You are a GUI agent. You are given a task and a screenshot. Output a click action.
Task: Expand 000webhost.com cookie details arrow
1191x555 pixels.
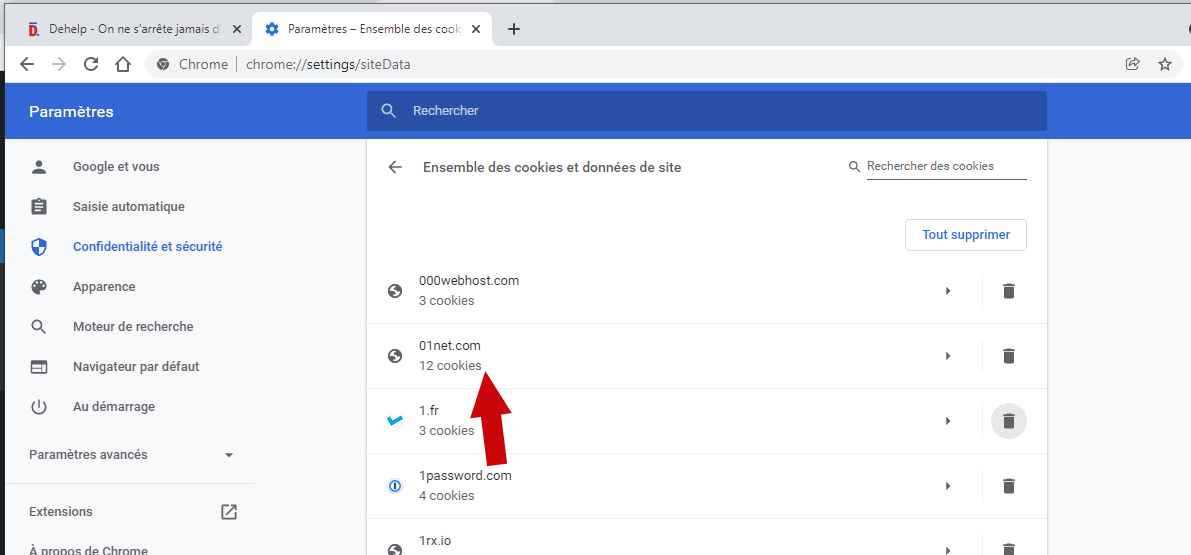948,291
